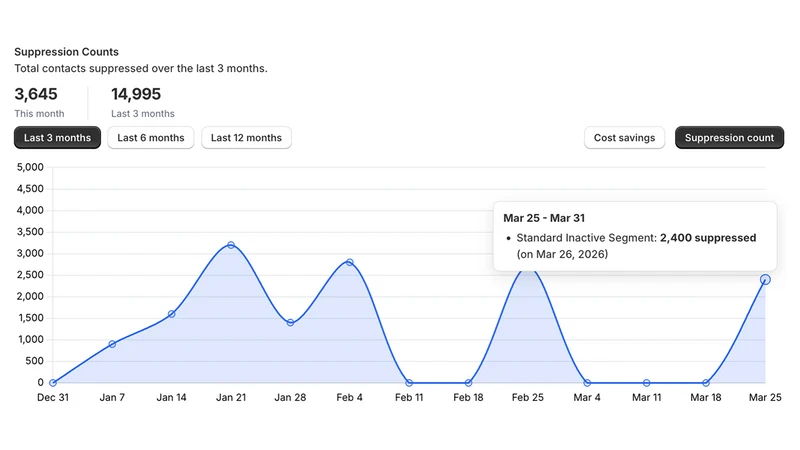Switch chart to Cost savings
The image size is (800, 450).
pyautogui.click(x=624, y=138)
